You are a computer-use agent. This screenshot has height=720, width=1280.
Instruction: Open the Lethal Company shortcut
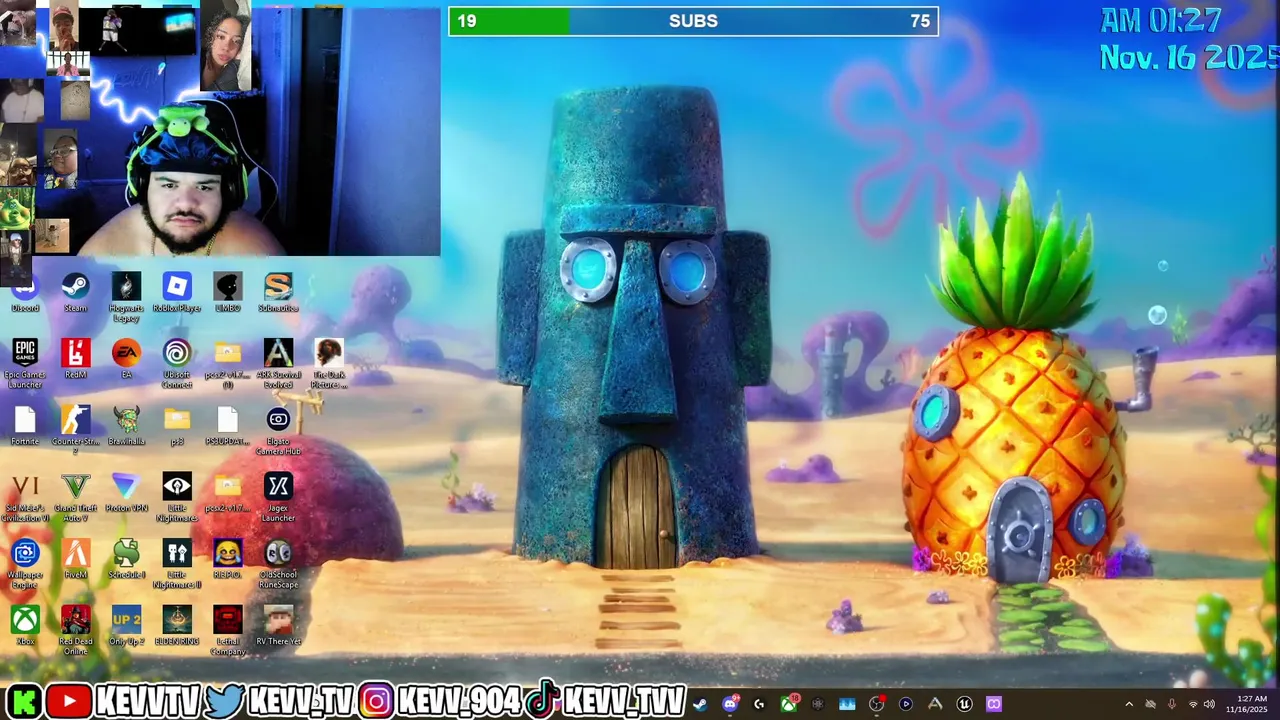pyautogui.click(x=228, y=630)
